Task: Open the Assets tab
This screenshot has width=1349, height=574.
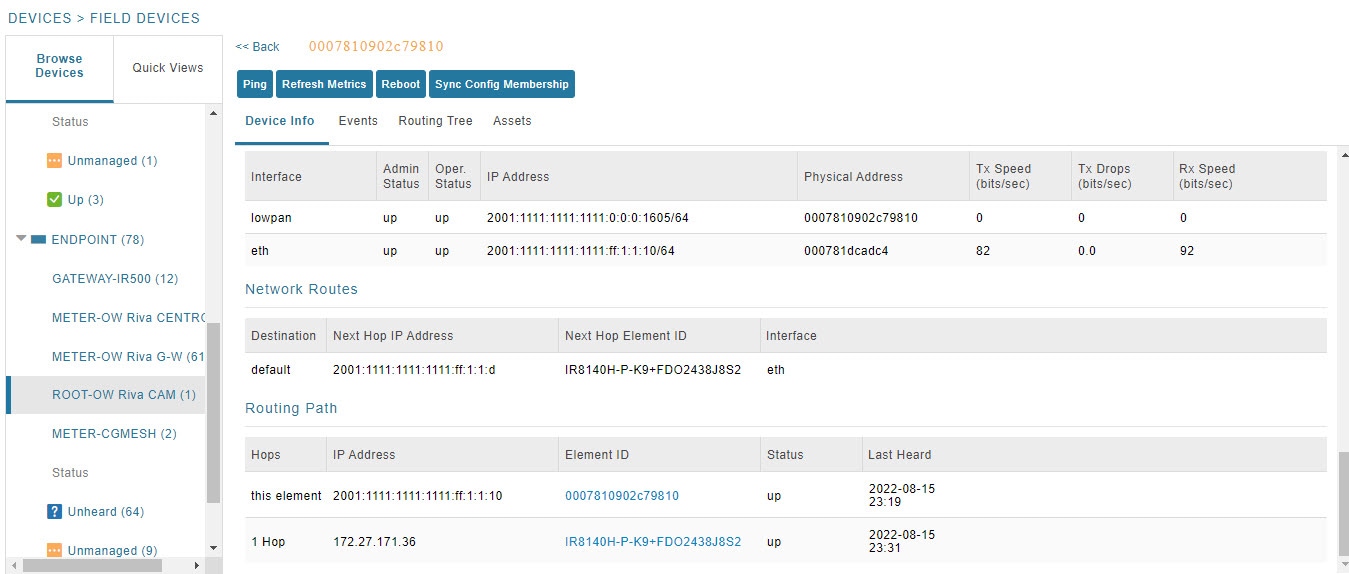Action: click(x=512, y=121)
